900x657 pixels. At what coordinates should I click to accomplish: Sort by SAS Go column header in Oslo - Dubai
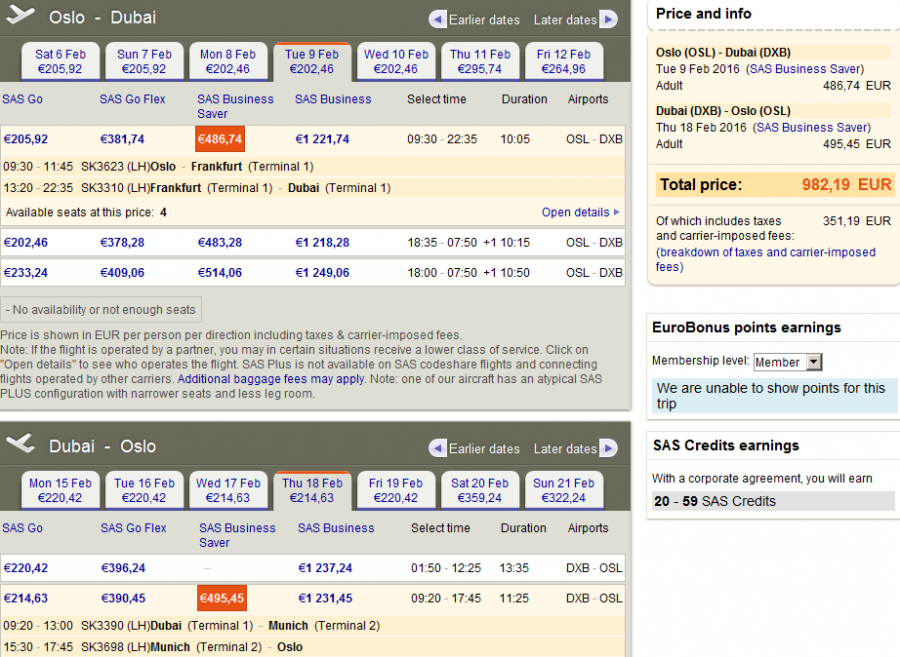[x=22, y=99]
